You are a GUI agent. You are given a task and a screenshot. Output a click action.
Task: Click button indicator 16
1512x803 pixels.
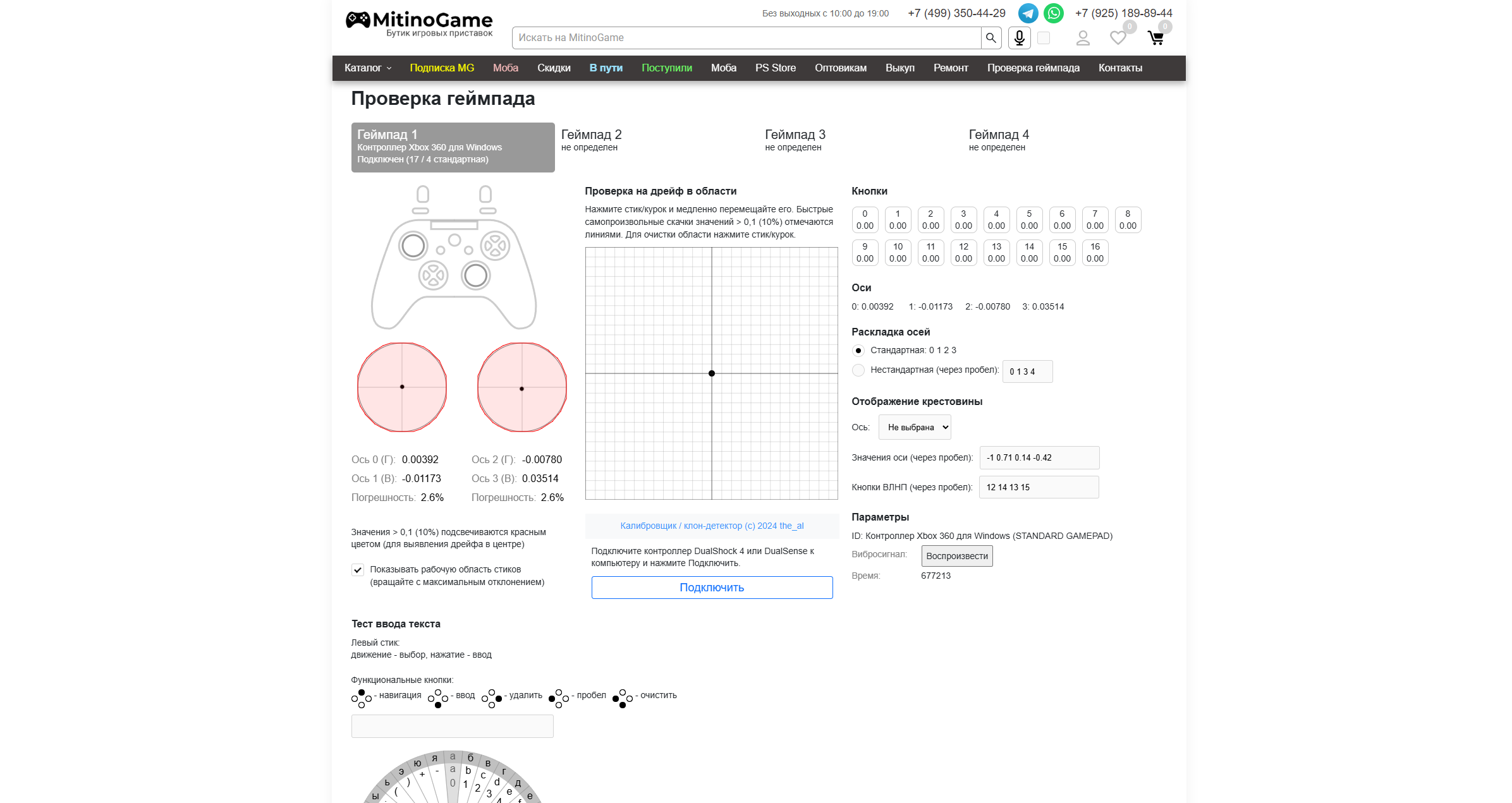(x=1095, y=253)
